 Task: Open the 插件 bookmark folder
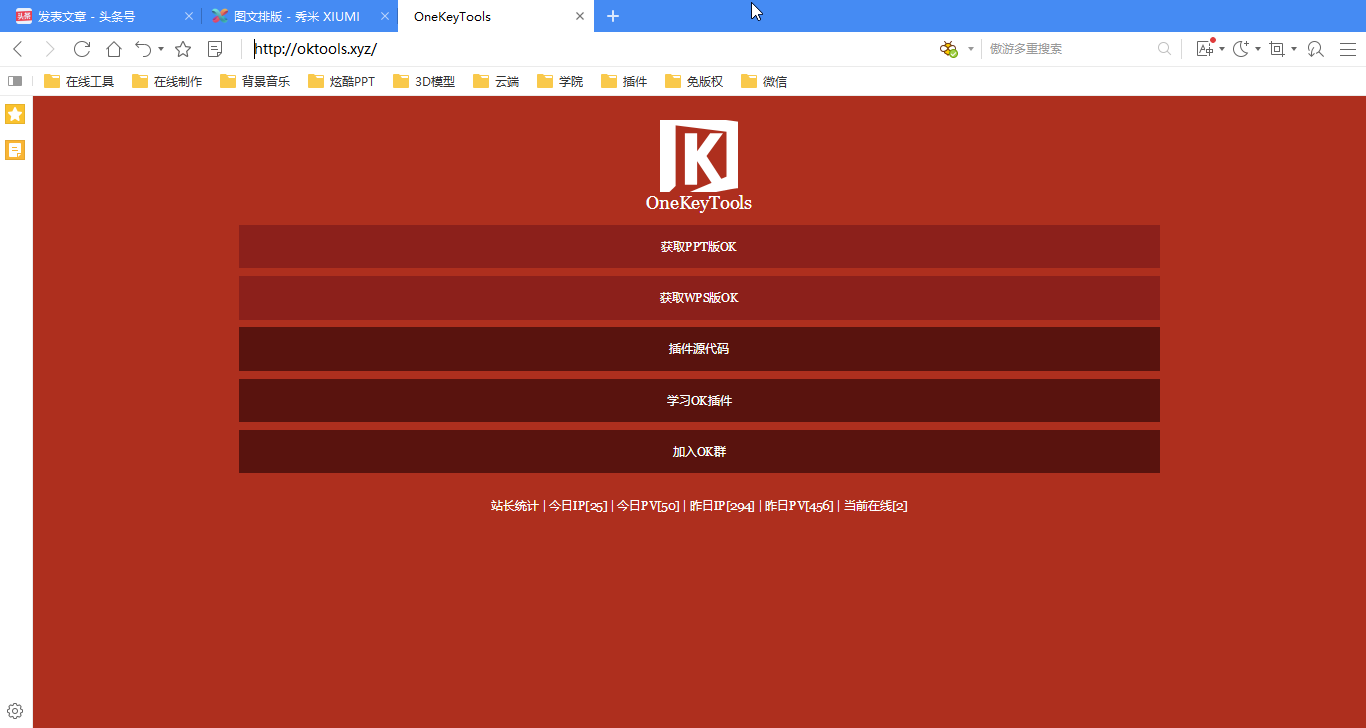[624, 81]
